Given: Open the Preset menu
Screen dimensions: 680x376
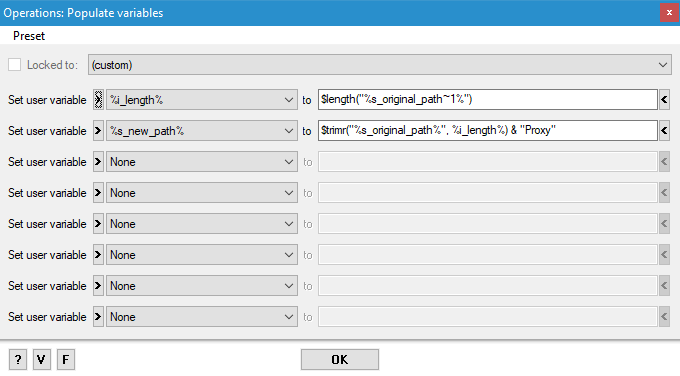Looking at the screenshot, I should click(29, 36).
